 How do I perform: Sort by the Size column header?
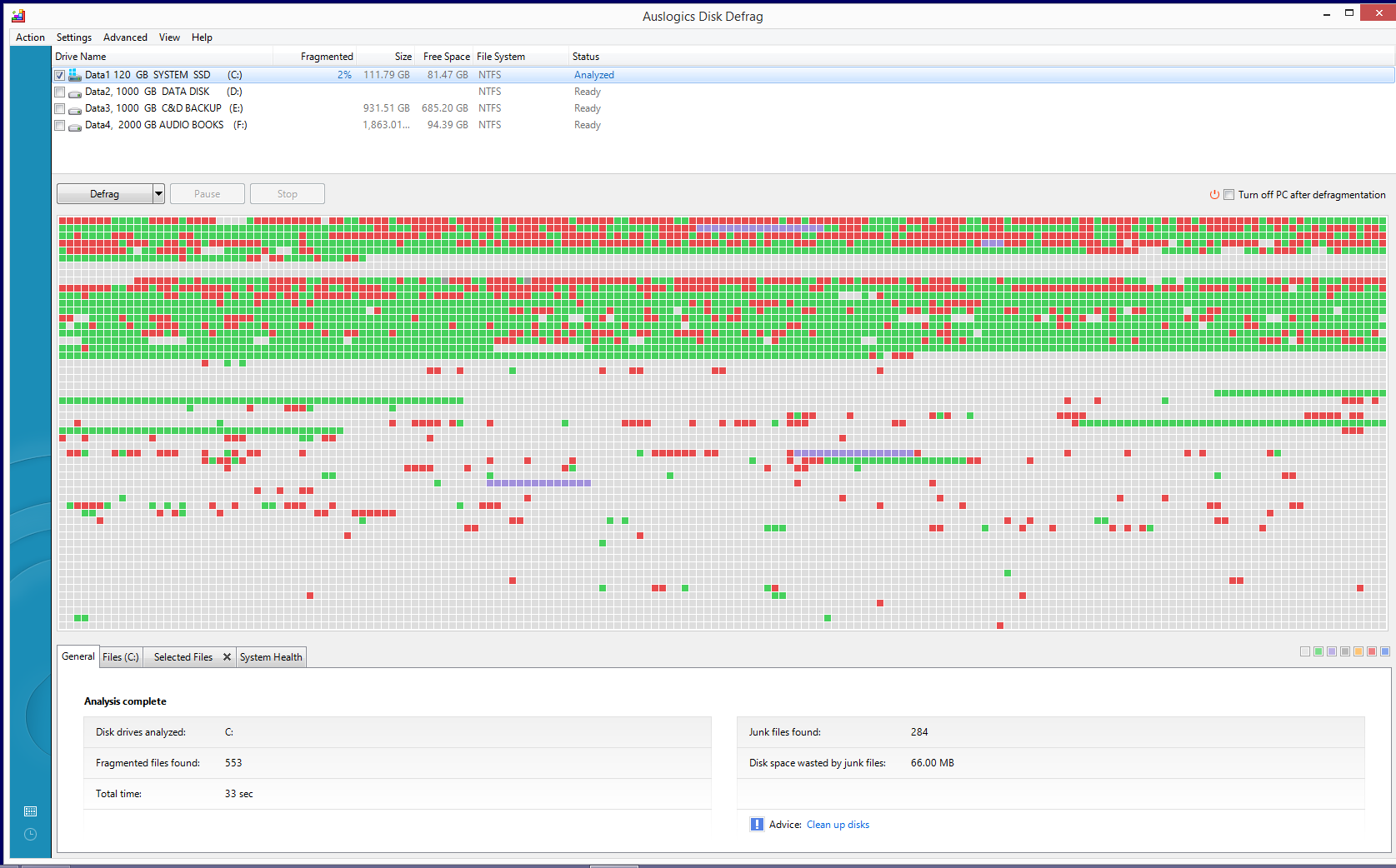pos(387,57)
